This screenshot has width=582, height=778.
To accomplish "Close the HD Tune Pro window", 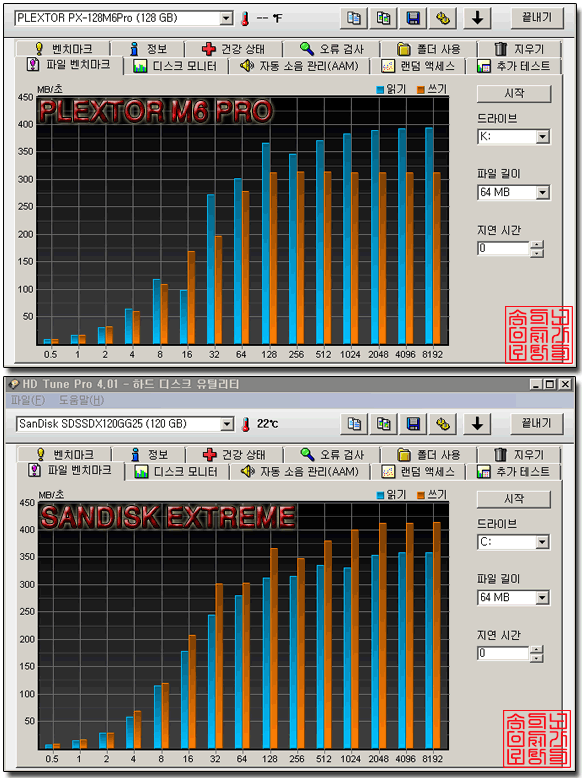I will pyautogui.click(x=565, y=384).
